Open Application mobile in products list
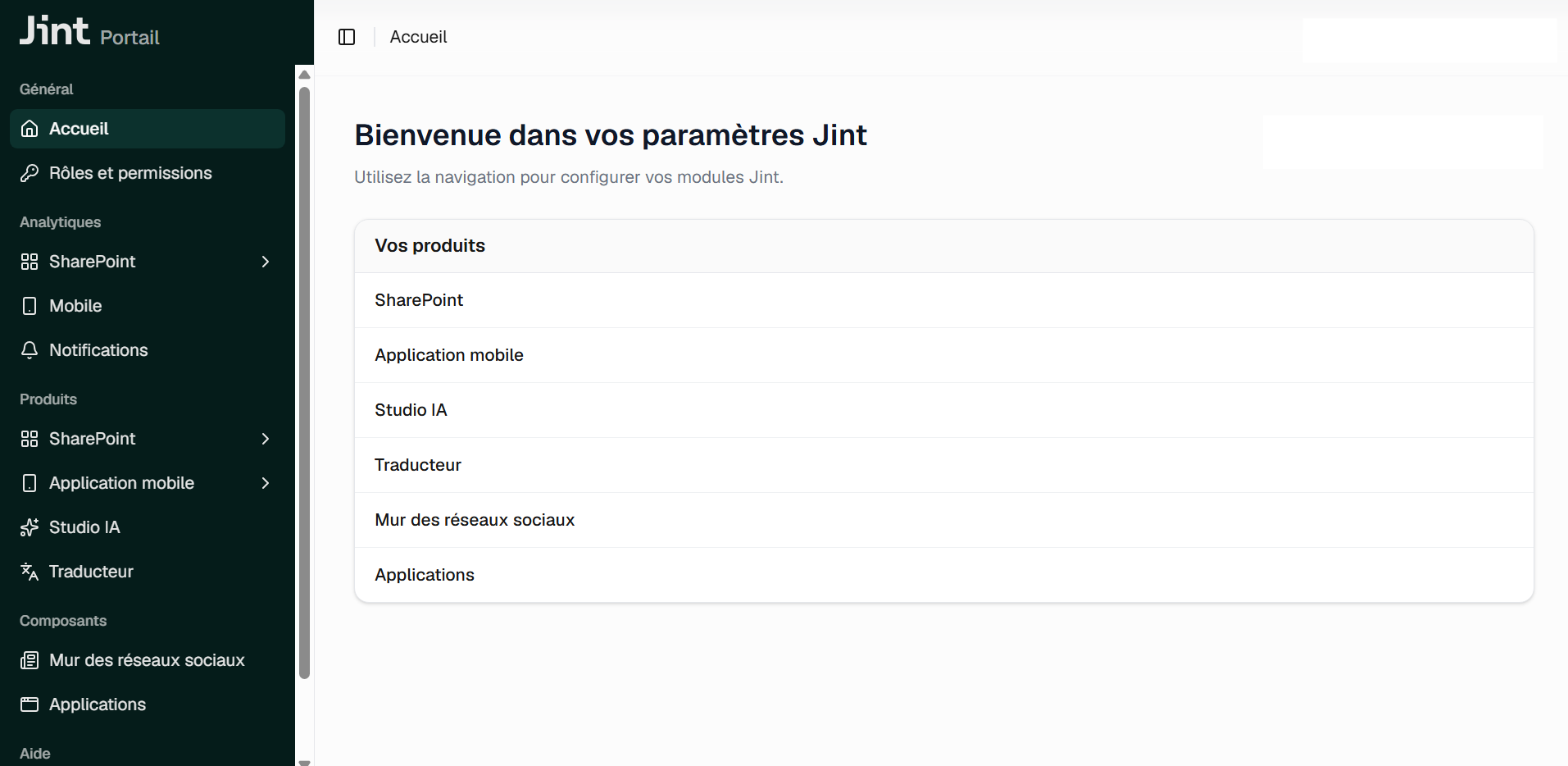This screenshot has width=1568, height=766. 943,355
